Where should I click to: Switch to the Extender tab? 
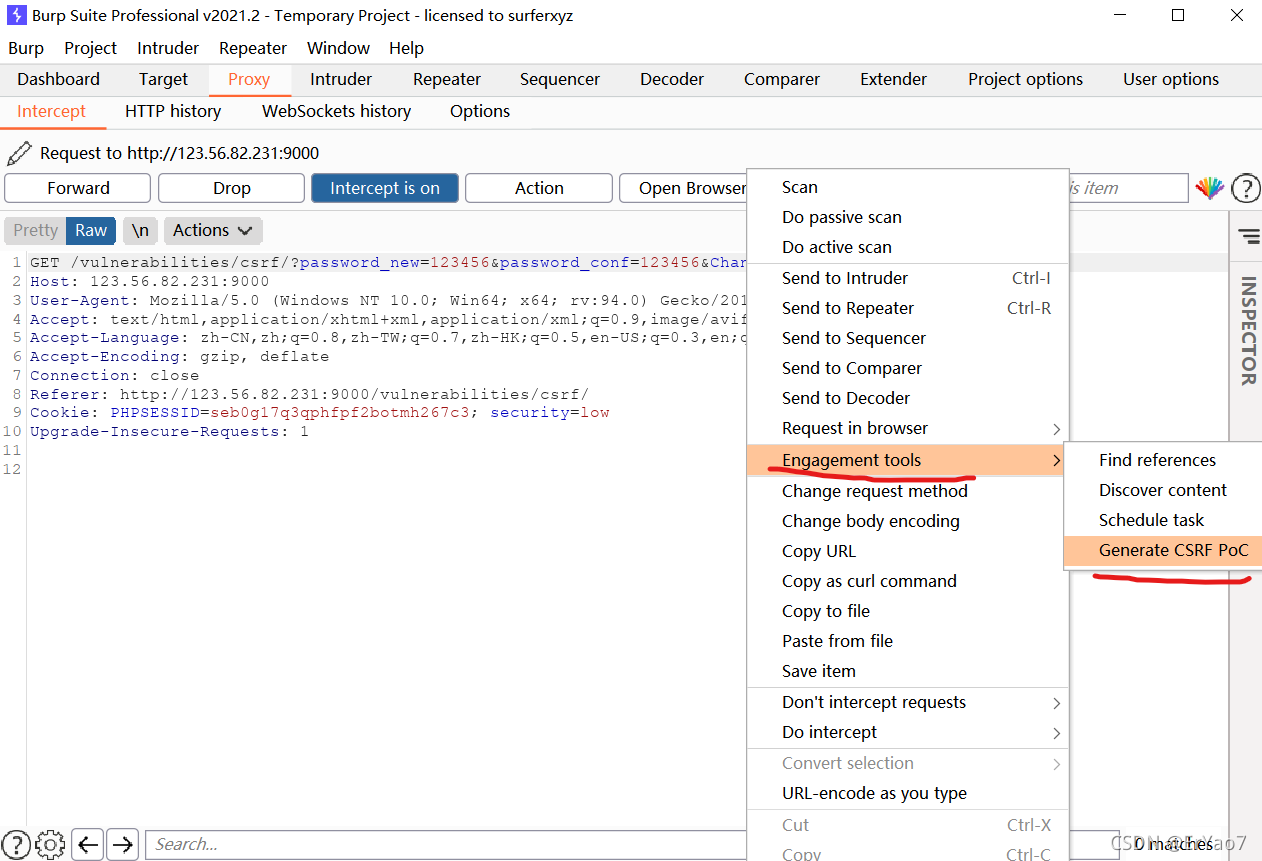[894, 79]
